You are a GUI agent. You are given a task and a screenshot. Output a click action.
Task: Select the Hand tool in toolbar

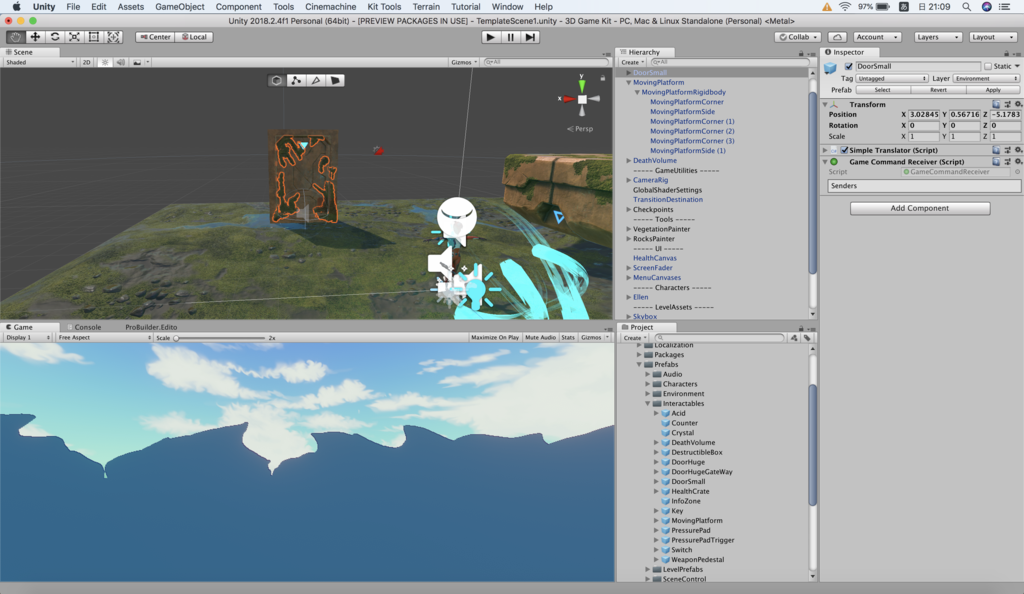pos(15,37)
